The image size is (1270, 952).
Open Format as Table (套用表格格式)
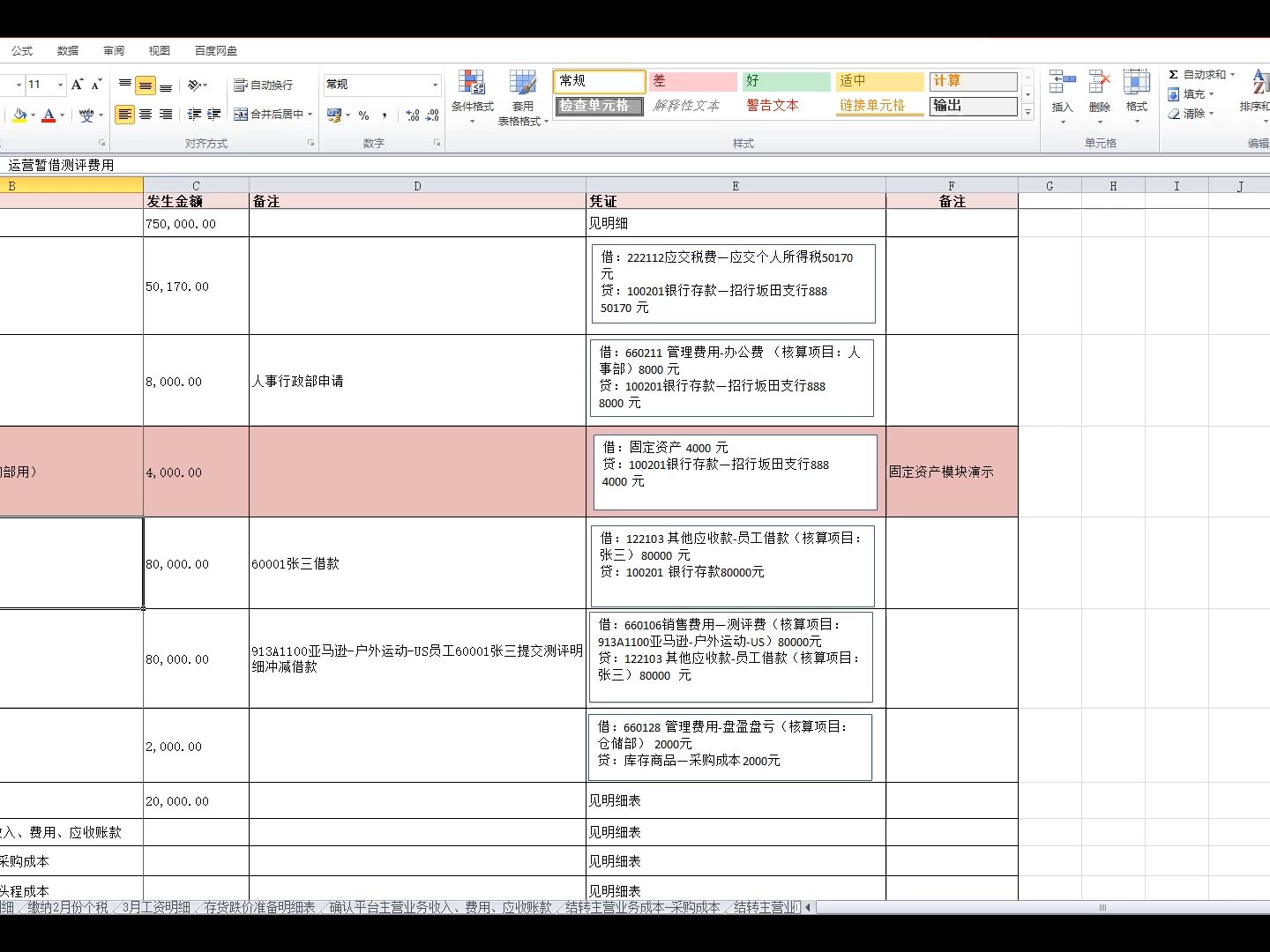[522, 97]
